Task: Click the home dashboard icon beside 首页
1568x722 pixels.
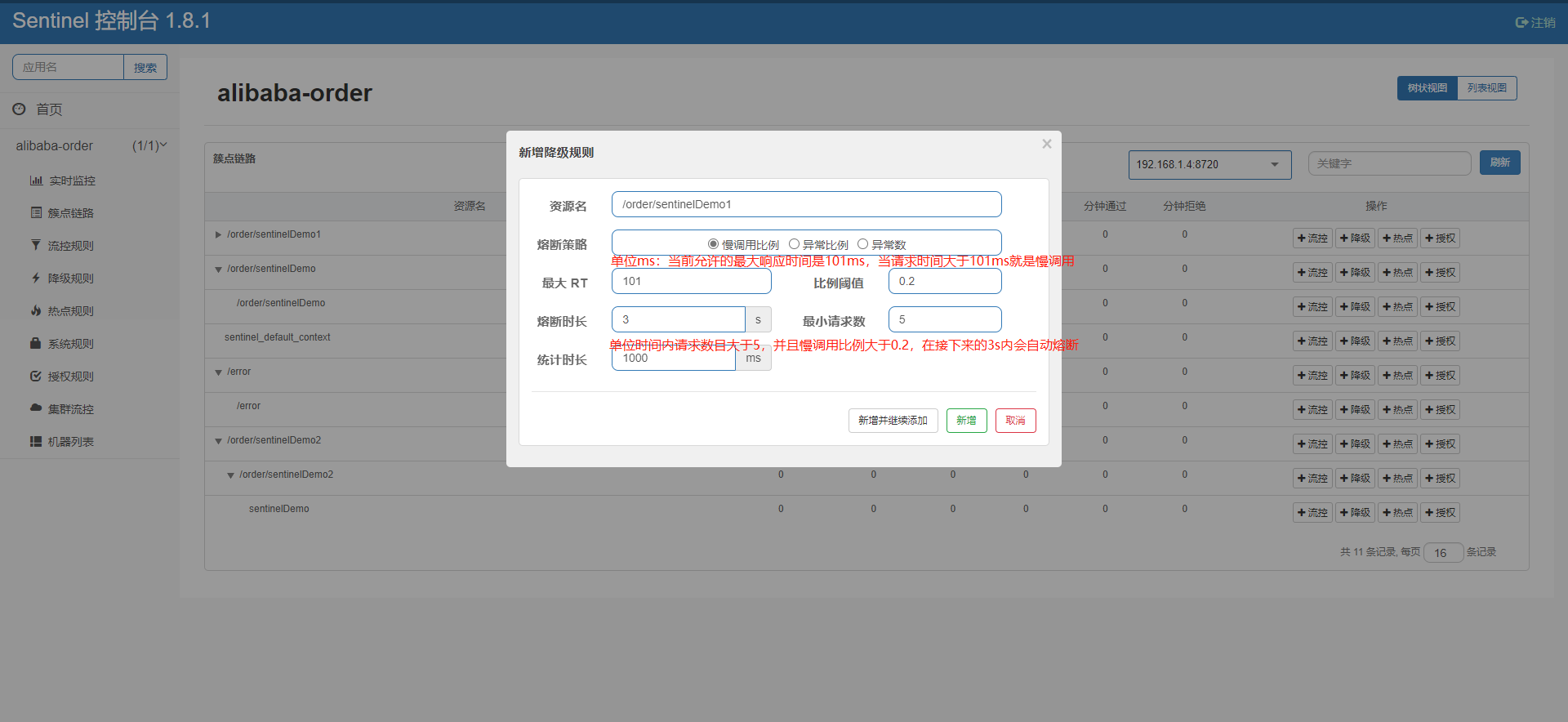Action: pos(19,109)
